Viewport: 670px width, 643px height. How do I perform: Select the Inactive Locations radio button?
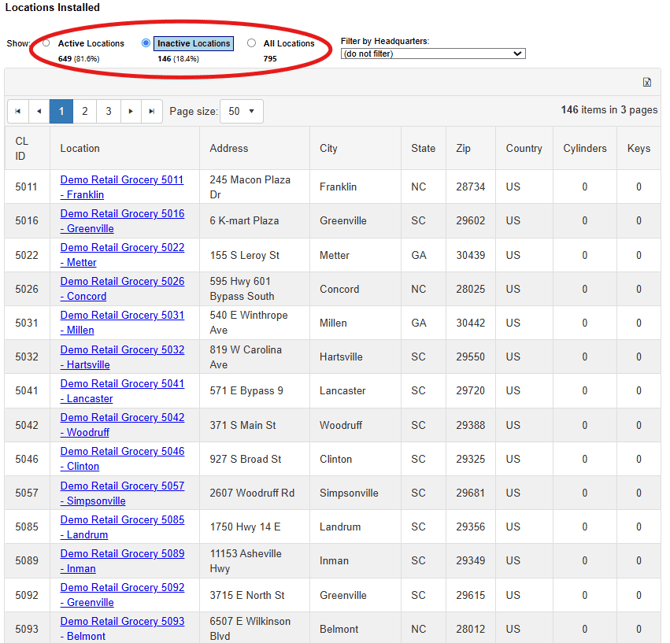[x=146, y=44]
